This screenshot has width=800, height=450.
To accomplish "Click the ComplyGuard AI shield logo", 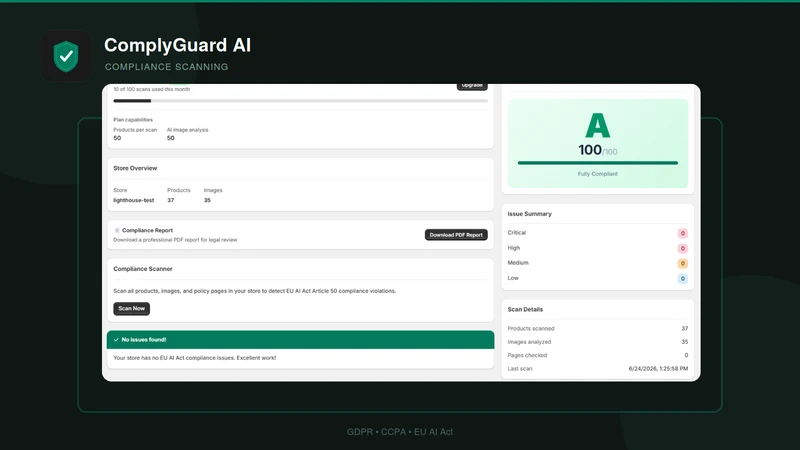I will (66, 56).
